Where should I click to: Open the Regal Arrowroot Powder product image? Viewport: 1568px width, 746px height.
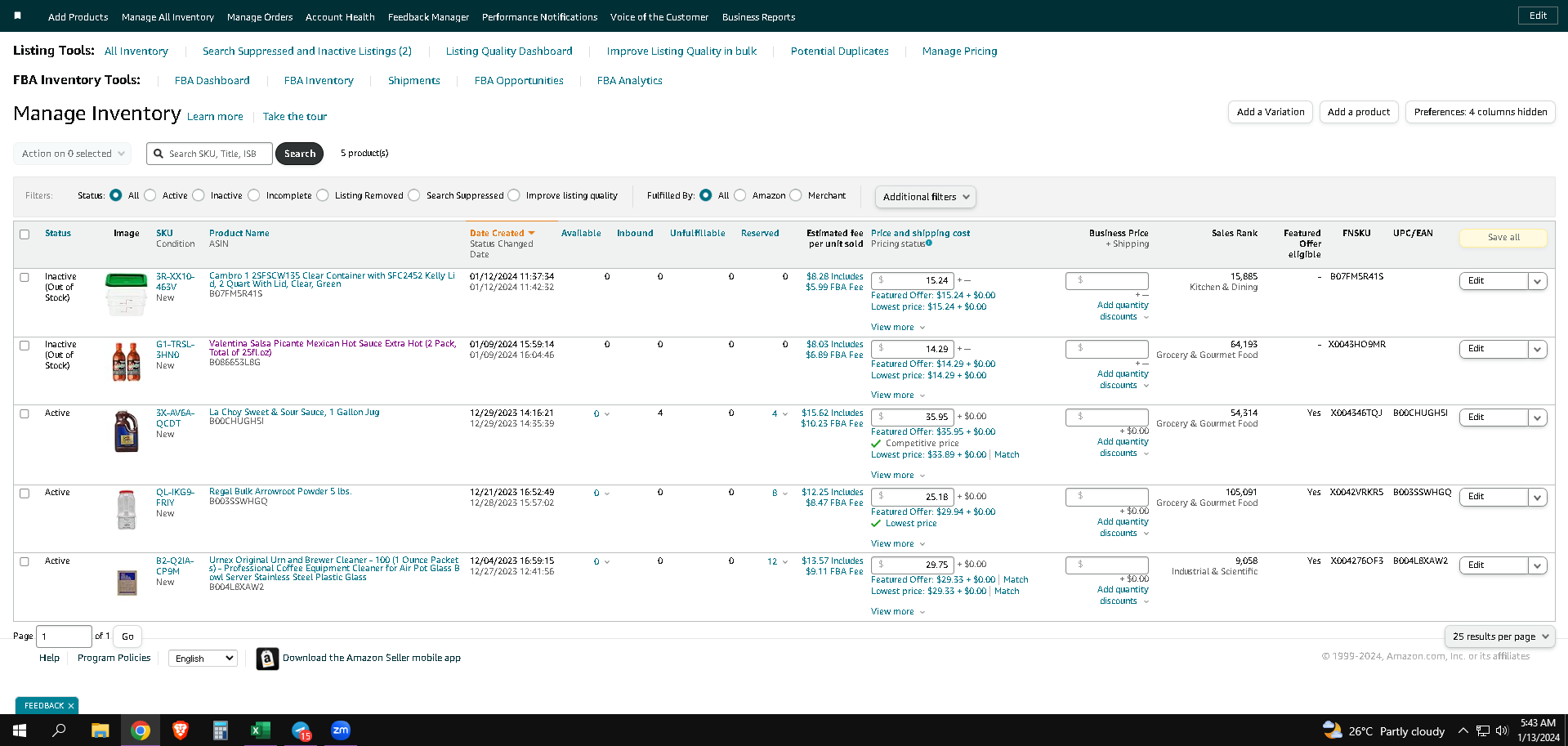point(127,510)
